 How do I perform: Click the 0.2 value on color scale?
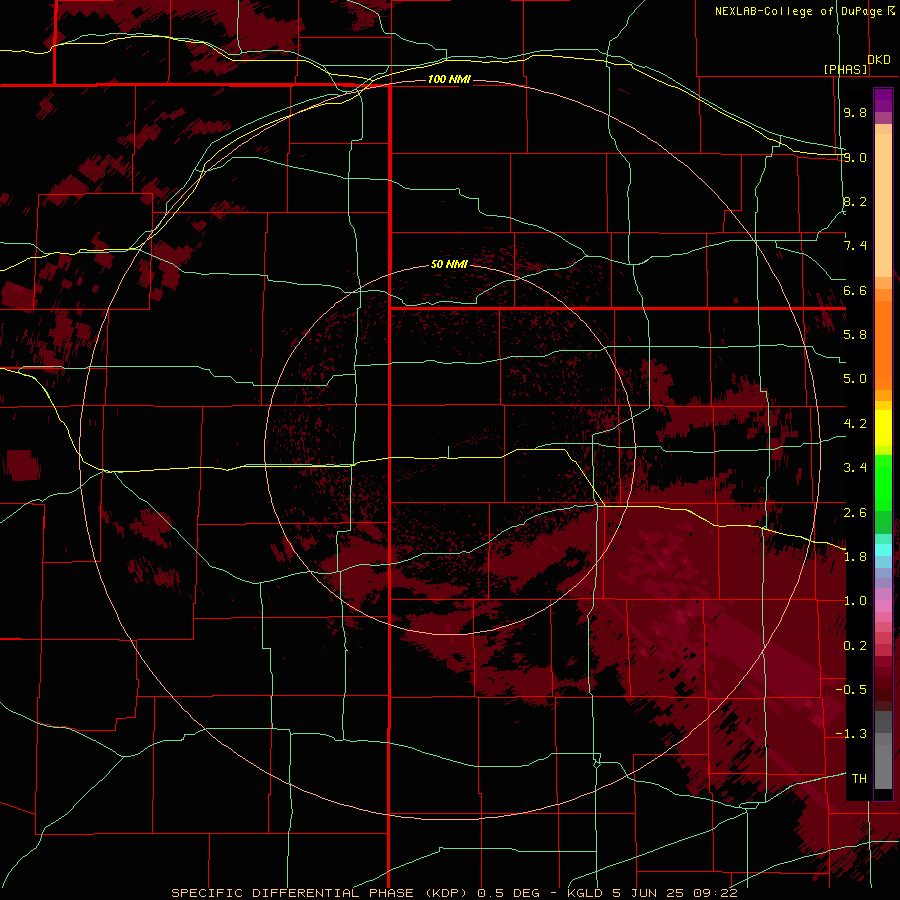855,645
